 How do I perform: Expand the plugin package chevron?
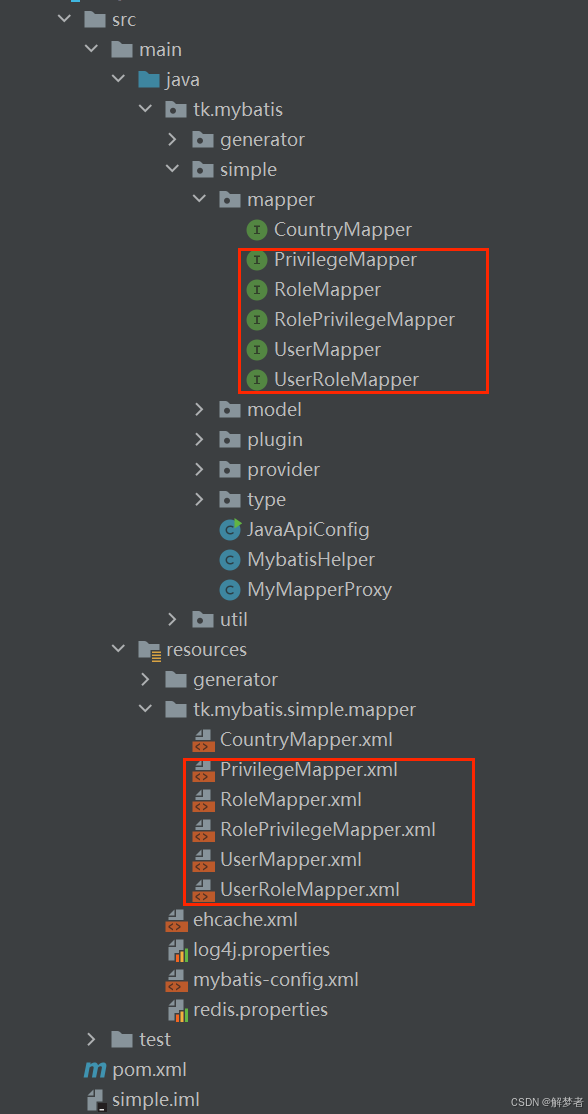pyautogui.click(x=200, y=439)
